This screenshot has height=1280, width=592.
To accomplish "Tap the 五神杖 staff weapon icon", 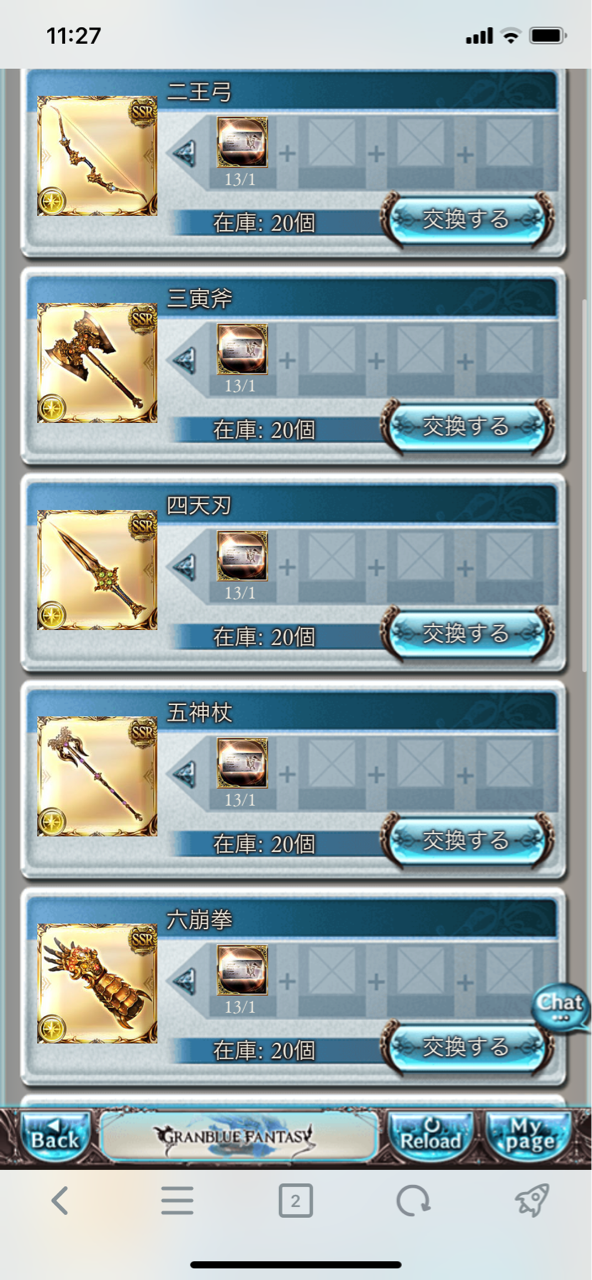I will tap(98, 777).
